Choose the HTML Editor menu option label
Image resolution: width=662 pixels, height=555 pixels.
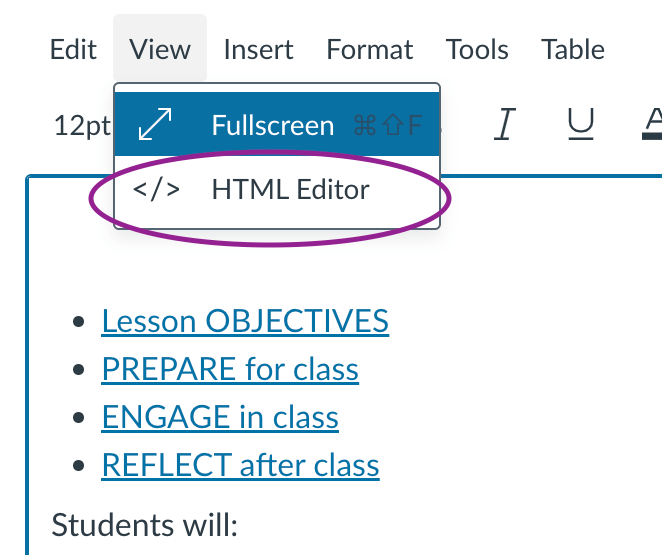(x=290, y=190)
